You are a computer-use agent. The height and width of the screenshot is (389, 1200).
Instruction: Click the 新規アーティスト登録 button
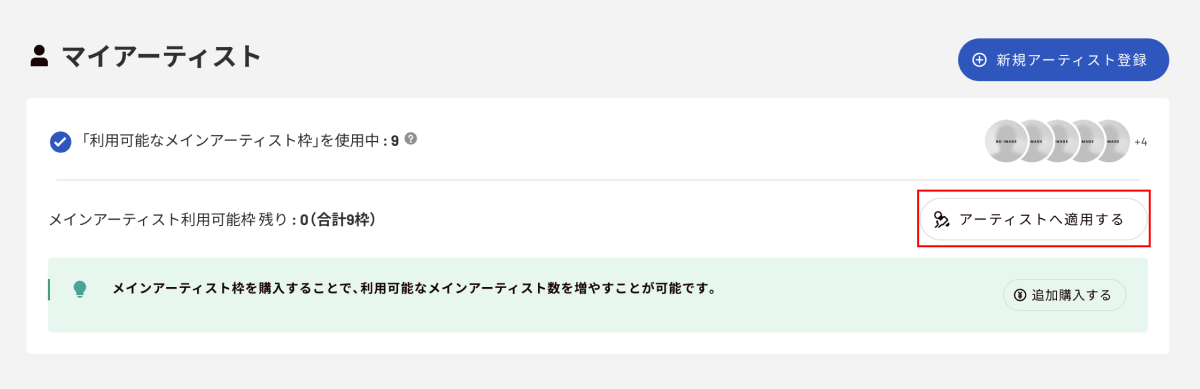1063,60
